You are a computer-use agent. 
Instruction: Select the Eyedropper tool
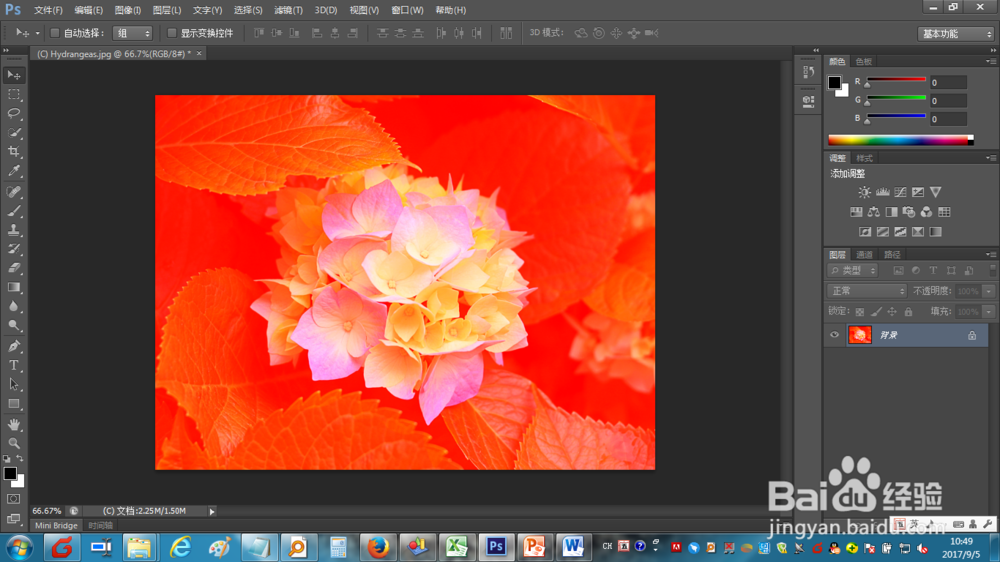13,171
